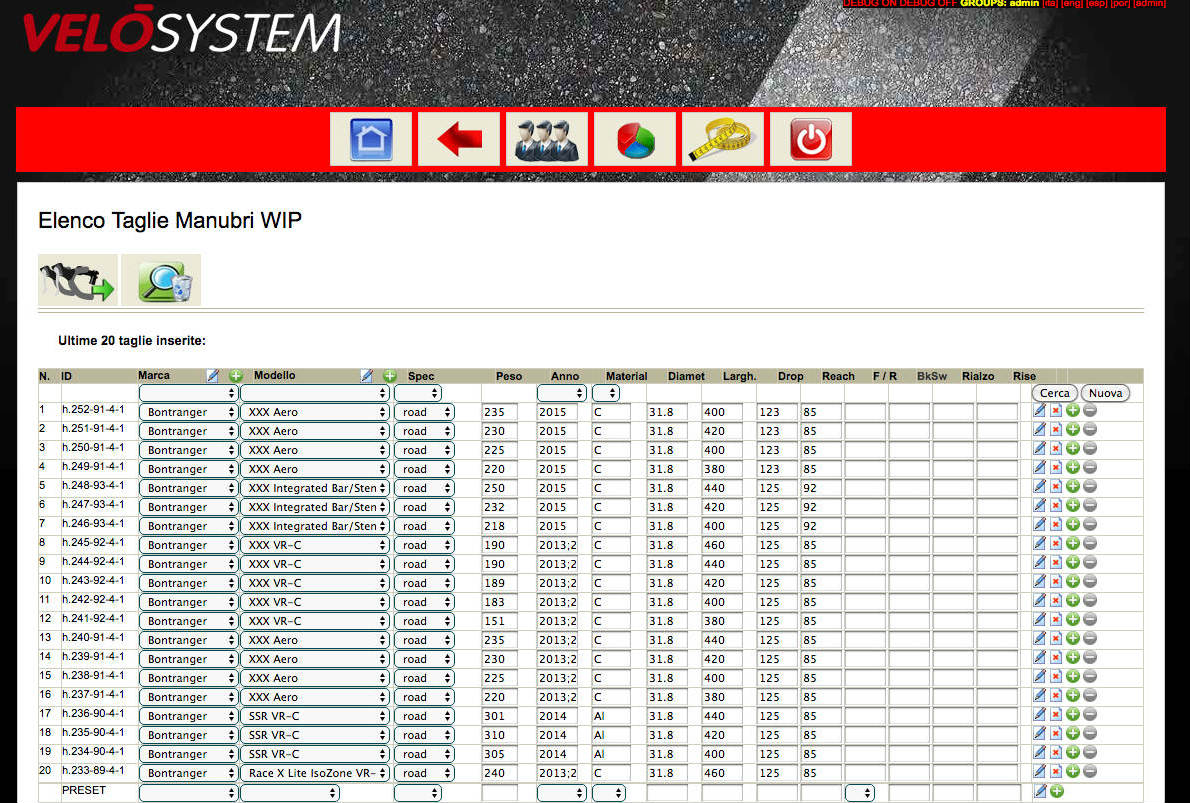Screen dimensions: 1190x803
Task: Open Bontranger brand dropdown on row h.252-91-4-1
Action: (188, 412)
